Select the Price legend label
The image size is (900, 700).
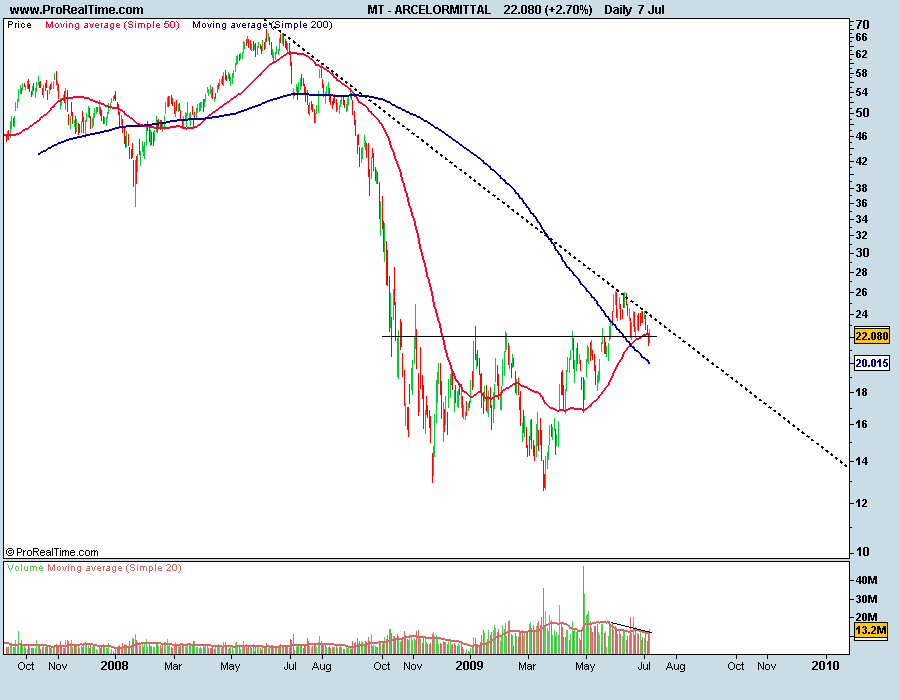20,25
